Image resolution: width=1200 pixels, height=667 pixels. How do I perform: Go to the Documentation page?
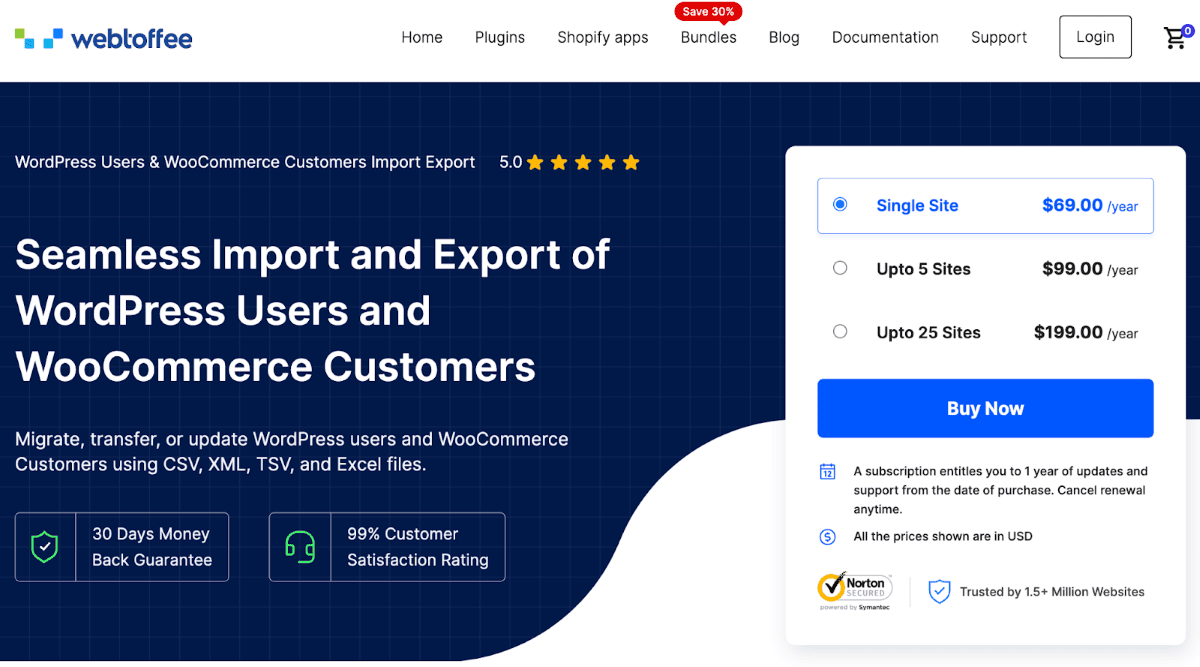[885, 37]
